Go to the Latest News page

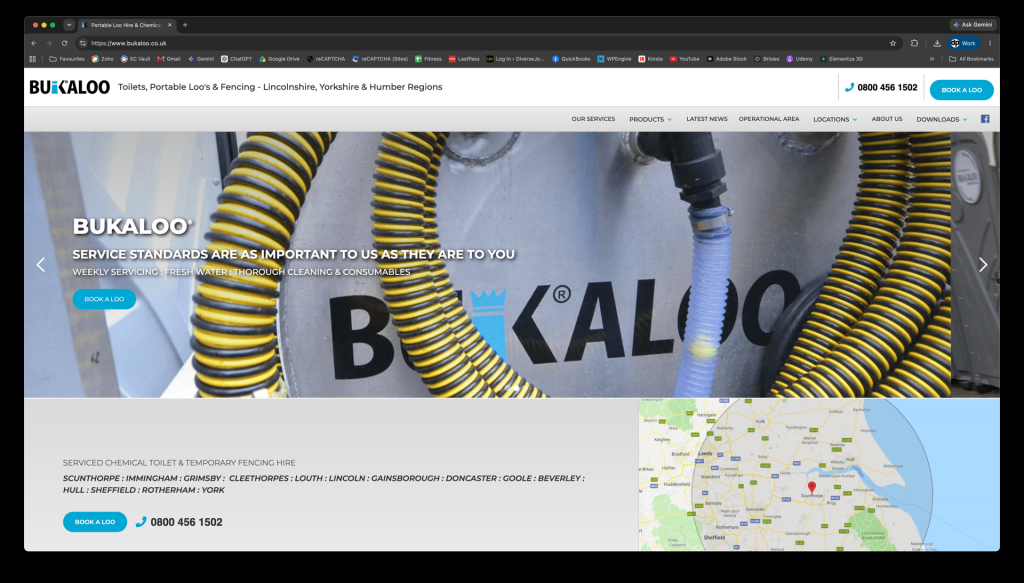707,119
